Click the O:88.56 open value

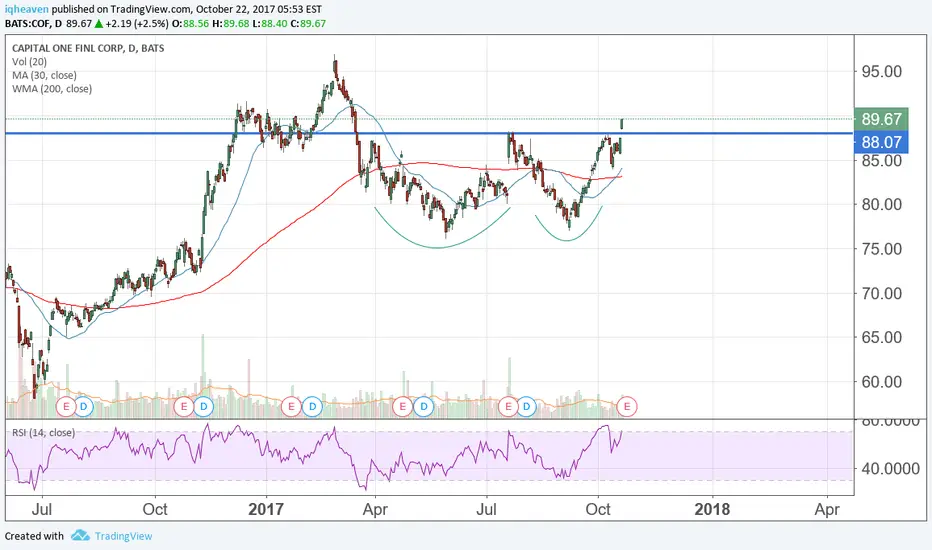coord(191,24)
